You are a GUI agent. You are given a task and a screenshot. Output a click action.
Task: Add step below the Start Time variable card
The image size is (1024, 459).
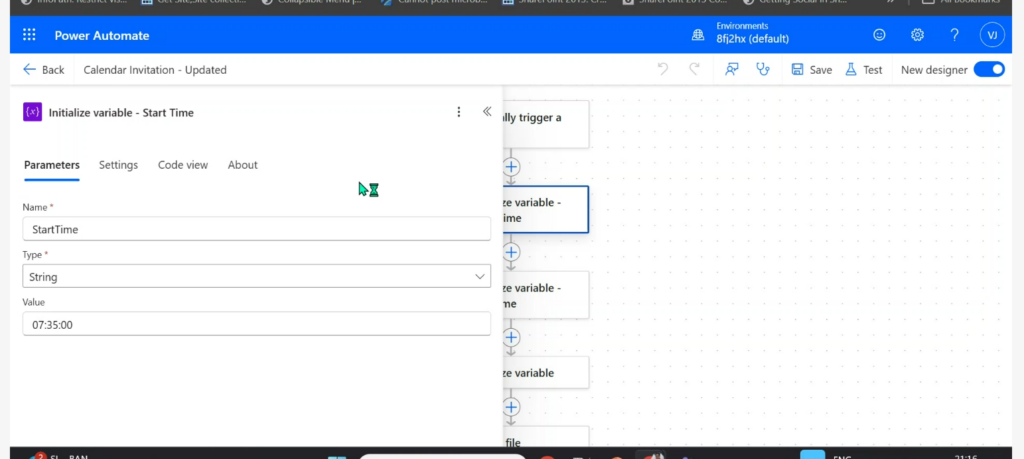tap(511, 252)
